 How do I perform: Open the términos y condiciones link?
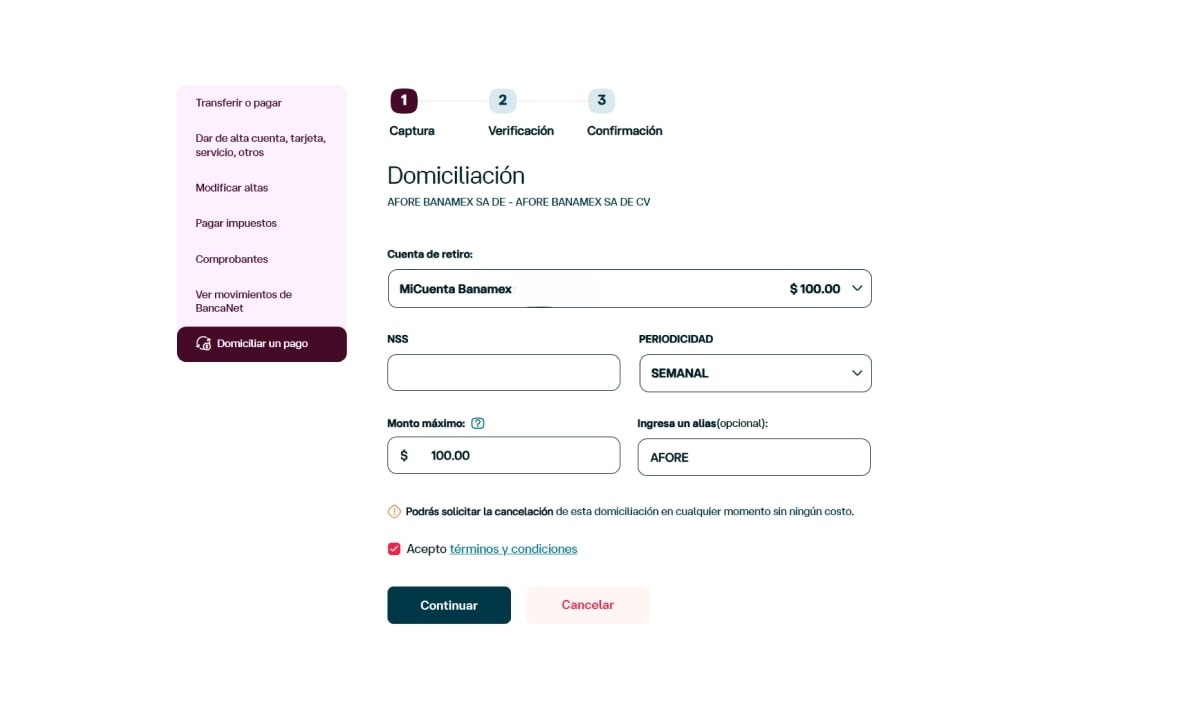click(x=513, y=549)
